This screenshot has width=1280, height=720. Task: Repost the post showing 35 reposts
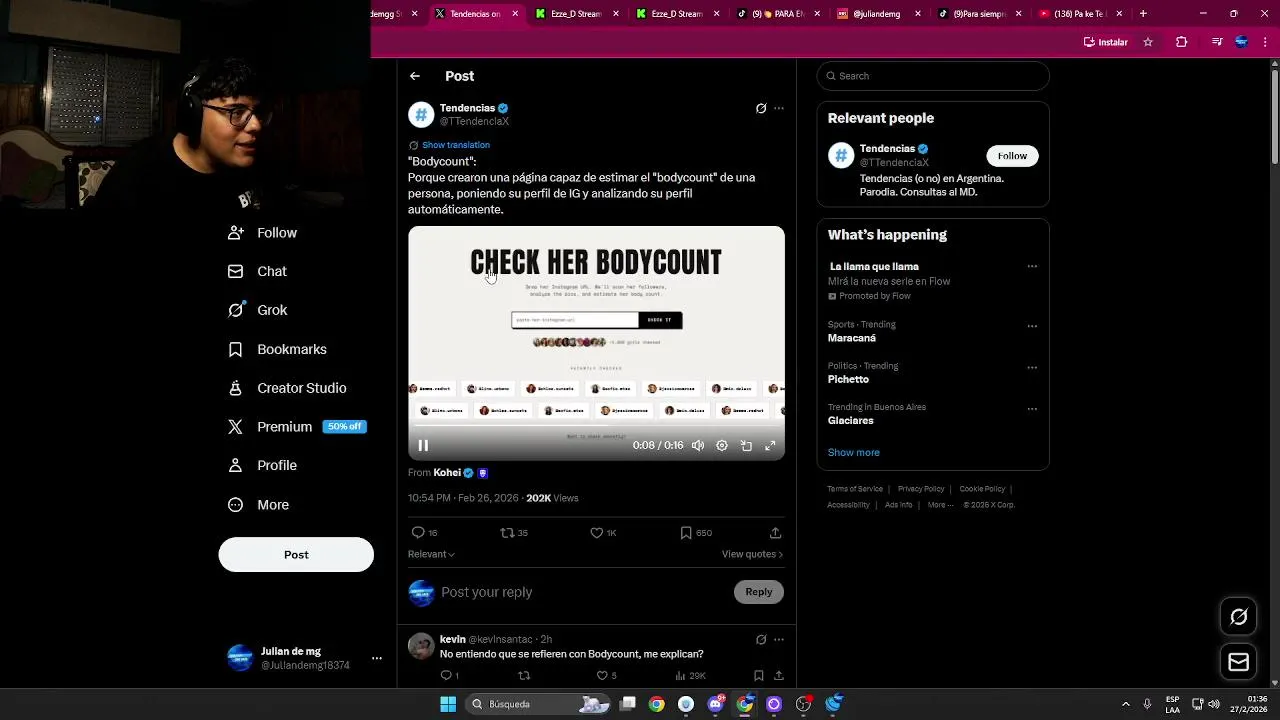(x=508, y=533)
